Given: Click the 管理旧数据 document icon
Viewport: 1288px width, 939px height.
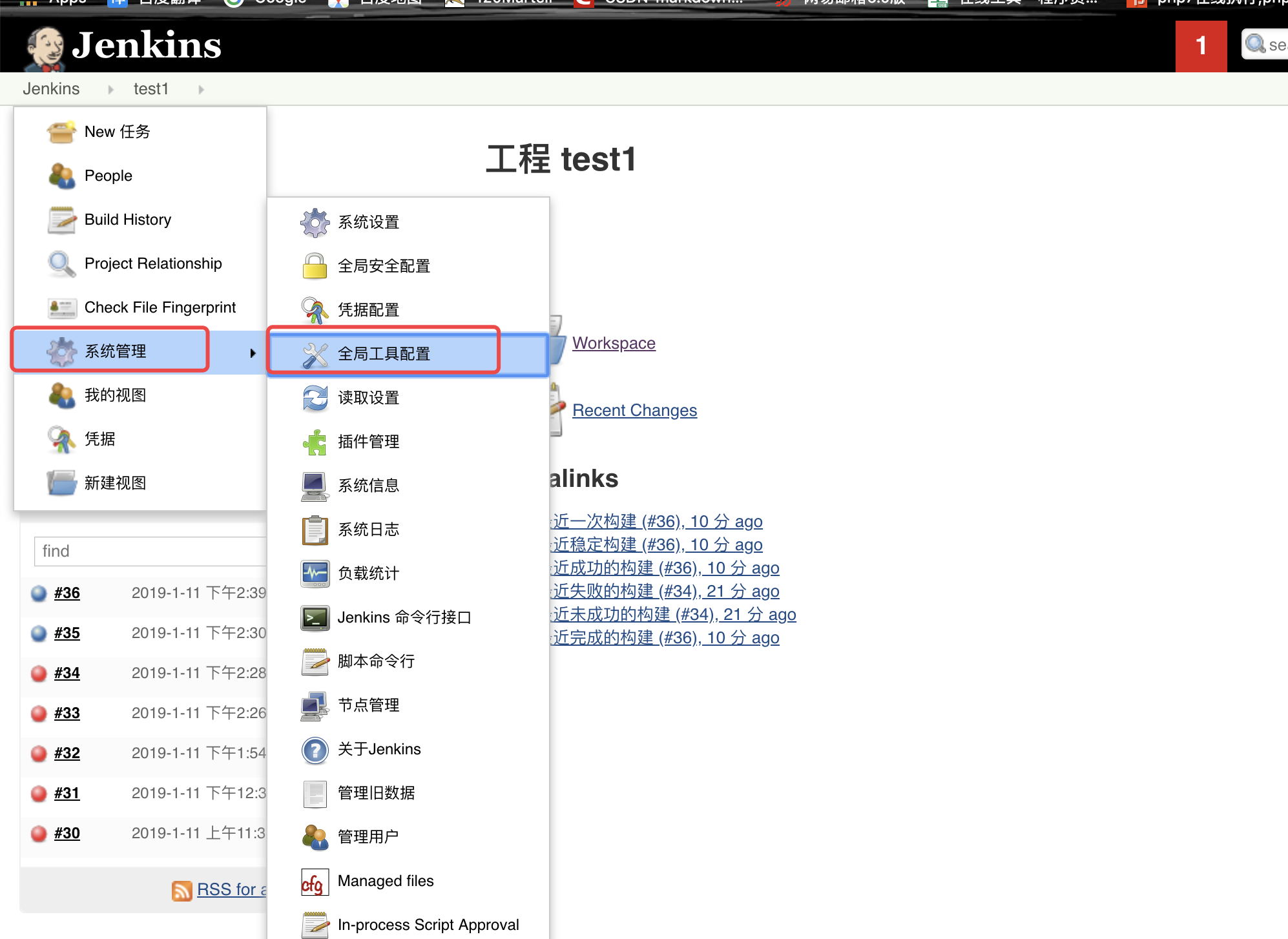Looking at the screenshot, I should click(x=315, y=794).
